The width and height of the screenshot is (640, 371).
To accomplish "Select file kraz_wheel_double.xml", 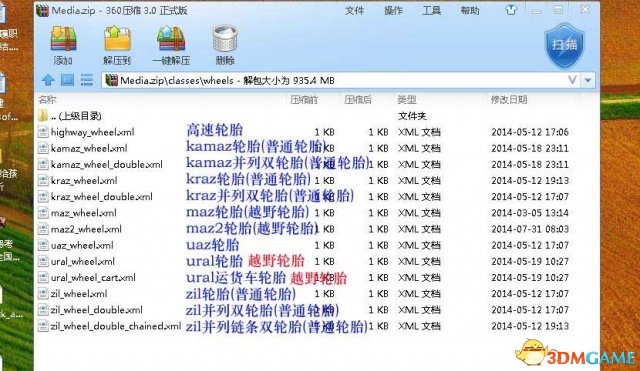I will (102, 197).
